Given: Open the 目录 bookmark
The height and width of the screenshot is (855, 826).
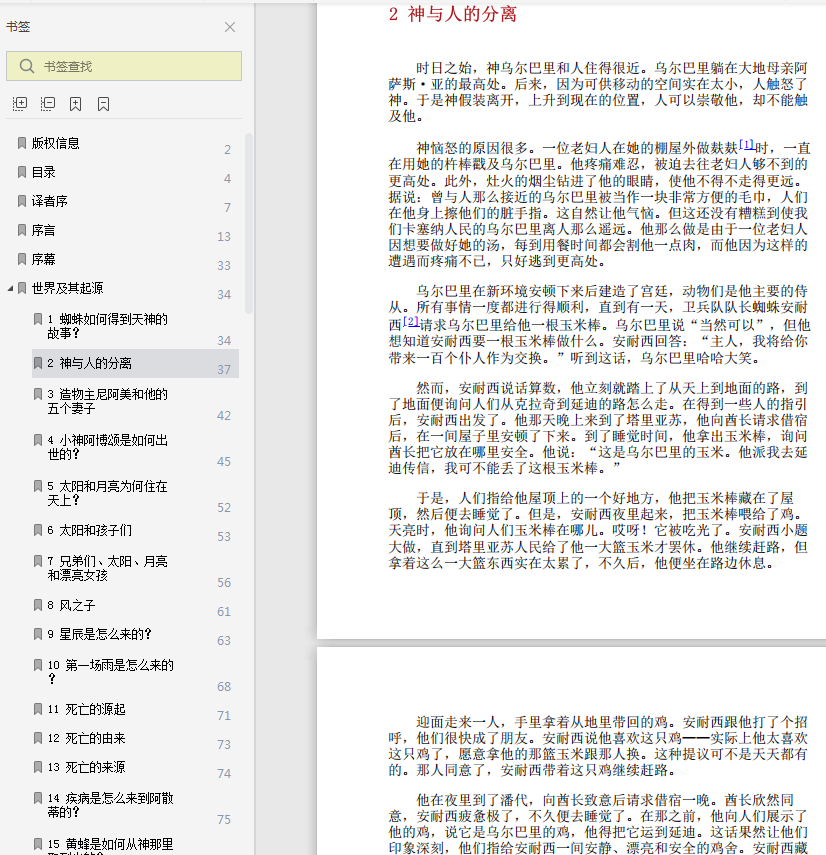Looking at the screenshot, I should 44,172.
